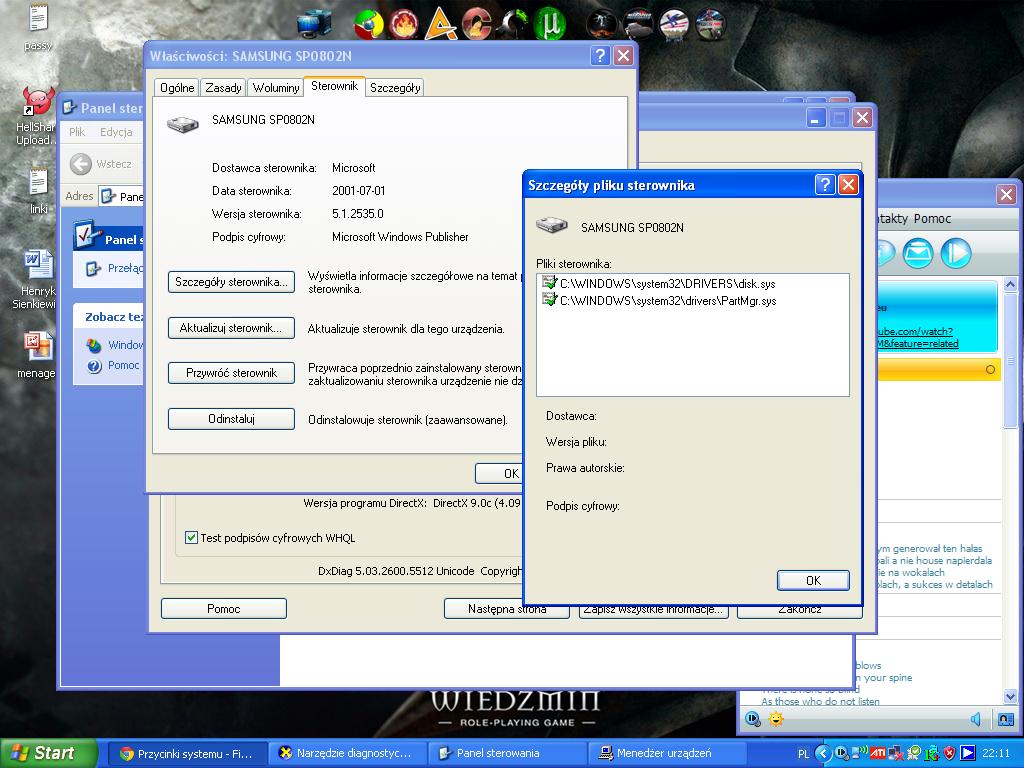The width and height of the screenshot is (1024, 768).
Task: Open the Pomoc link in Zobacz też
Action: (123, 365)
